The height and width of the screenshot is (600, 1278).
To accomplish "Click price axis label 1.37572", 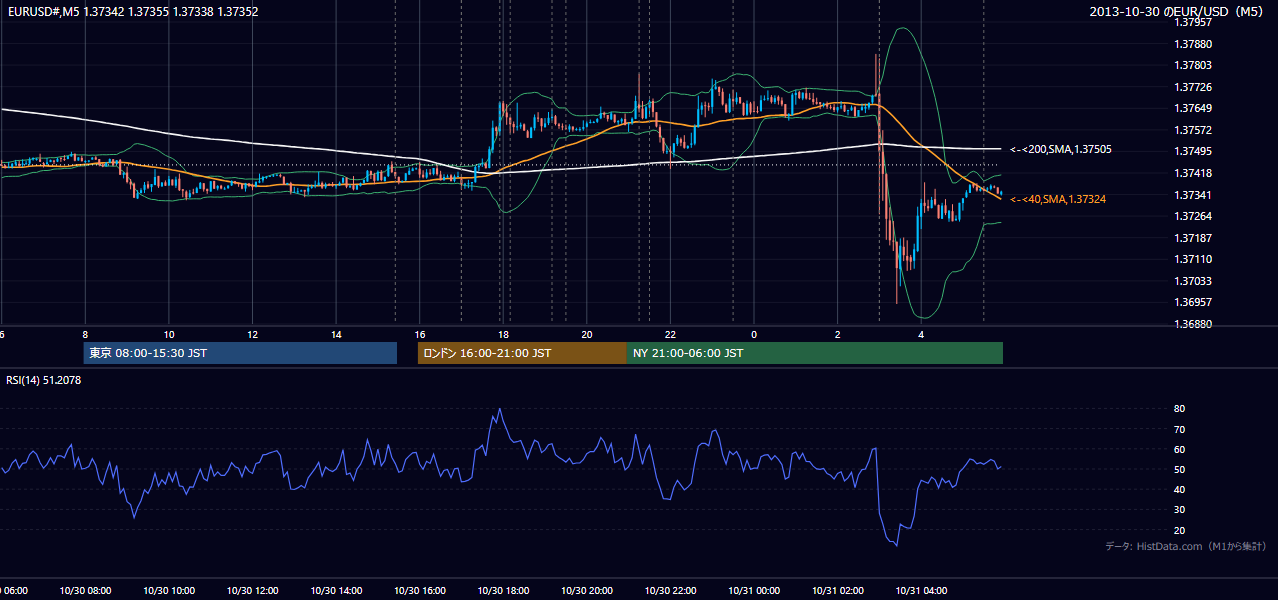I will click(1192, 130).
